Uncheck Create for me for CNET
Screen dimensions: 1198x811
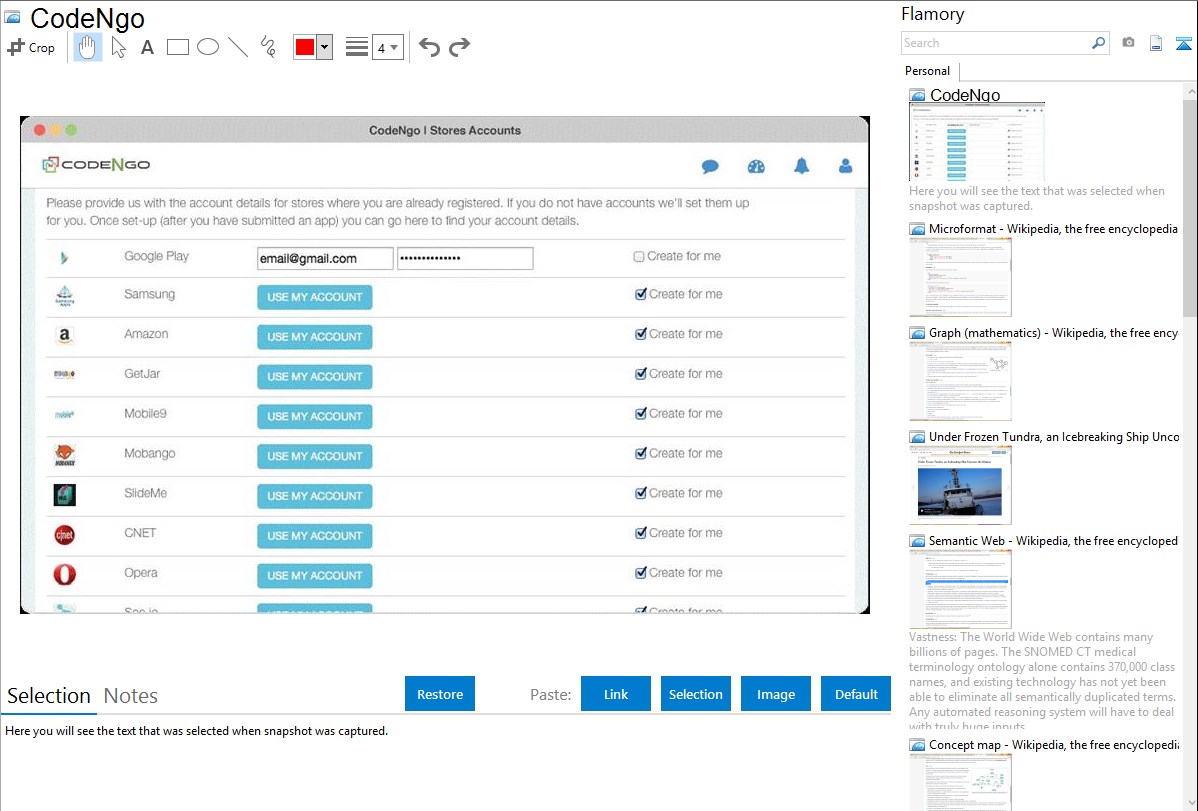tap(640, 533)
